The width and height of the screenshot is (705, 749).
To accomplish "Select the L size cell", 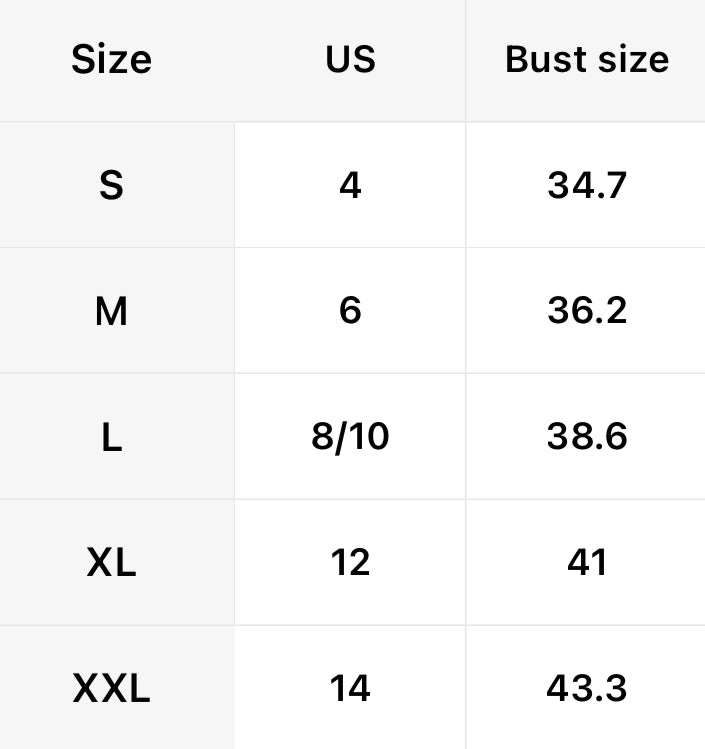I will pyautogui.click(x=111, y=438).
